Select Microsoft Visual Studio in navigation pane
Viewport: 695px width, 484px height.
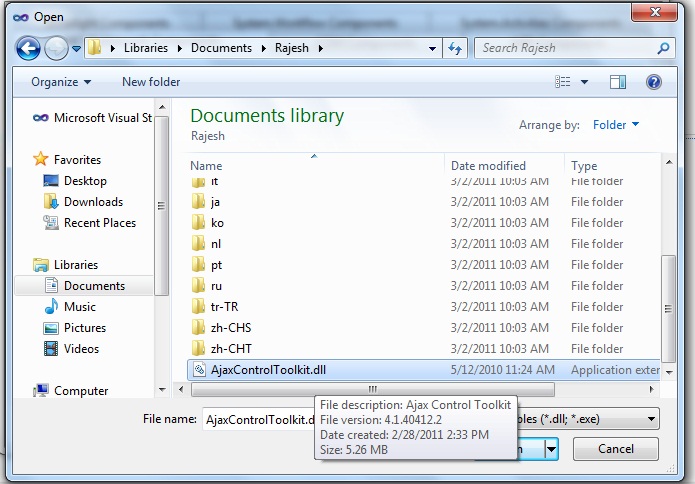92,118
